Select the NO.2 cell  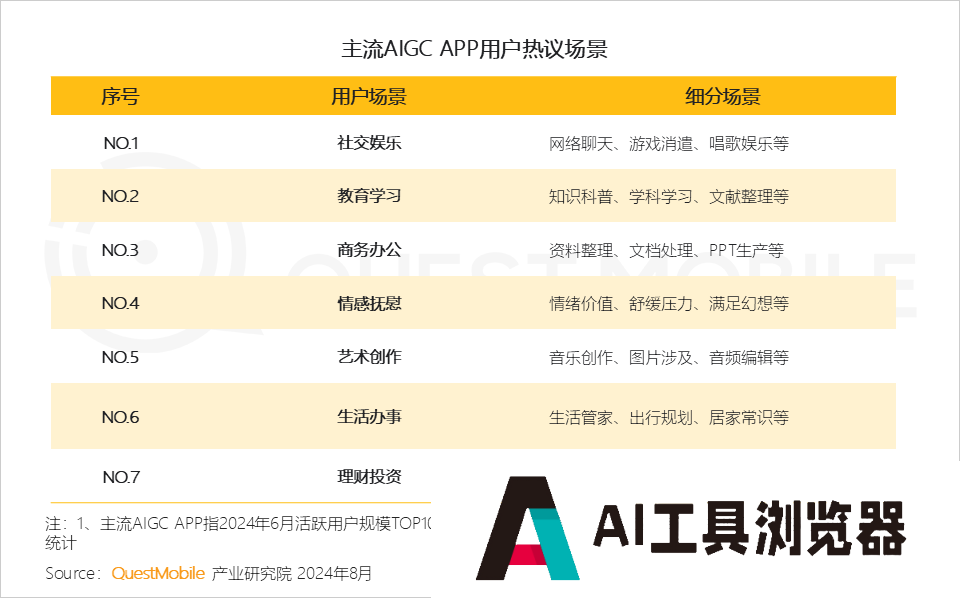(x=120, y=196)
